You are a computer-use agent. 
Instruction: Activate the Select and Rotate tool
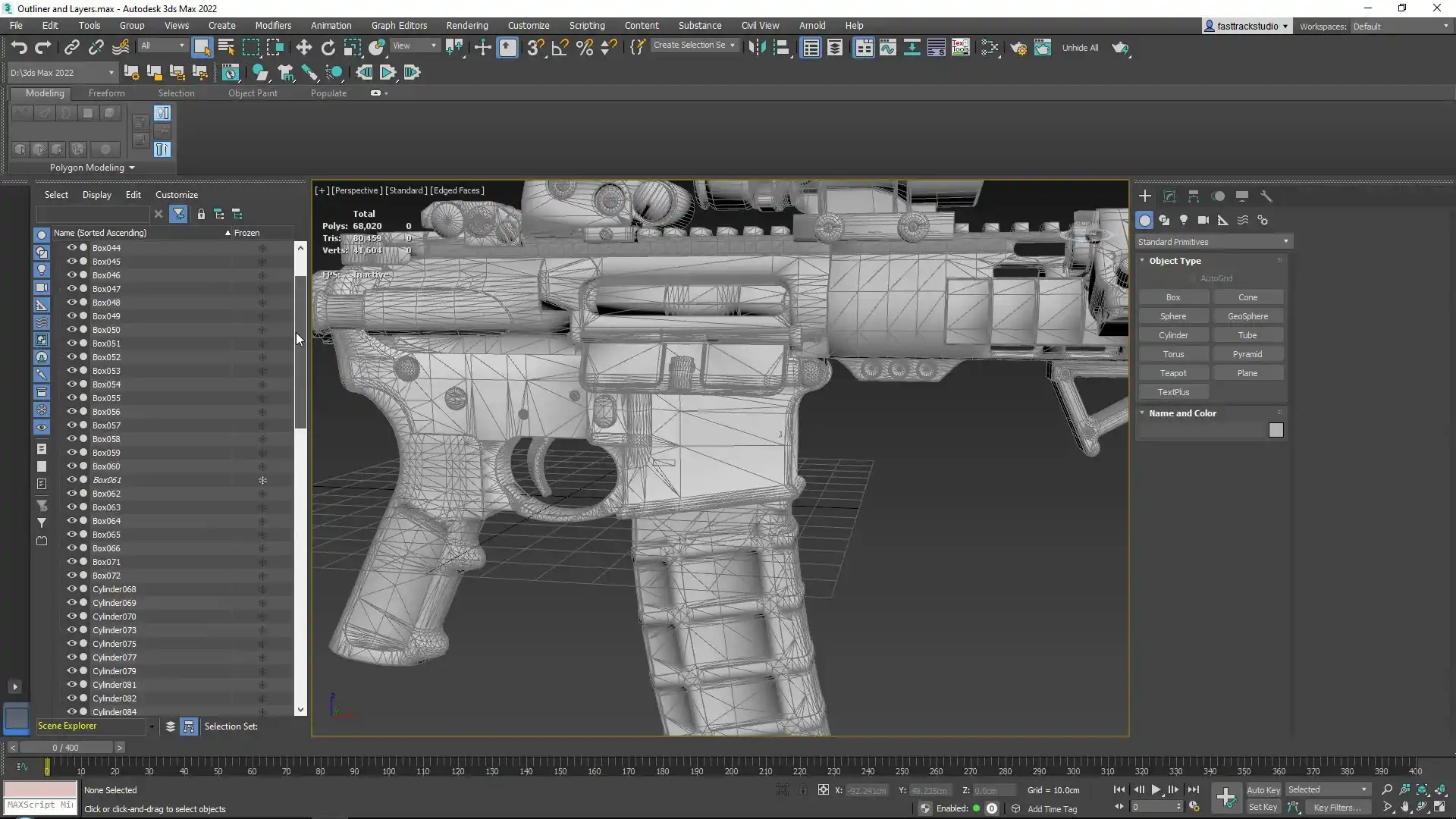click(328, 48)
